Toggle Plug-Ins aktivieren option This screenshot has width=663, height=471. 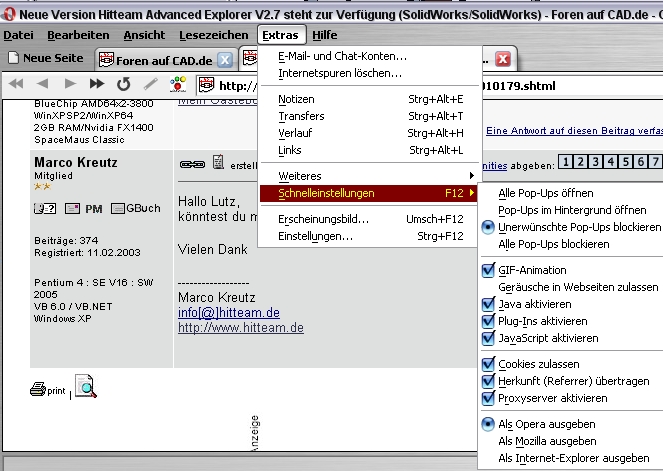point(488,321)
